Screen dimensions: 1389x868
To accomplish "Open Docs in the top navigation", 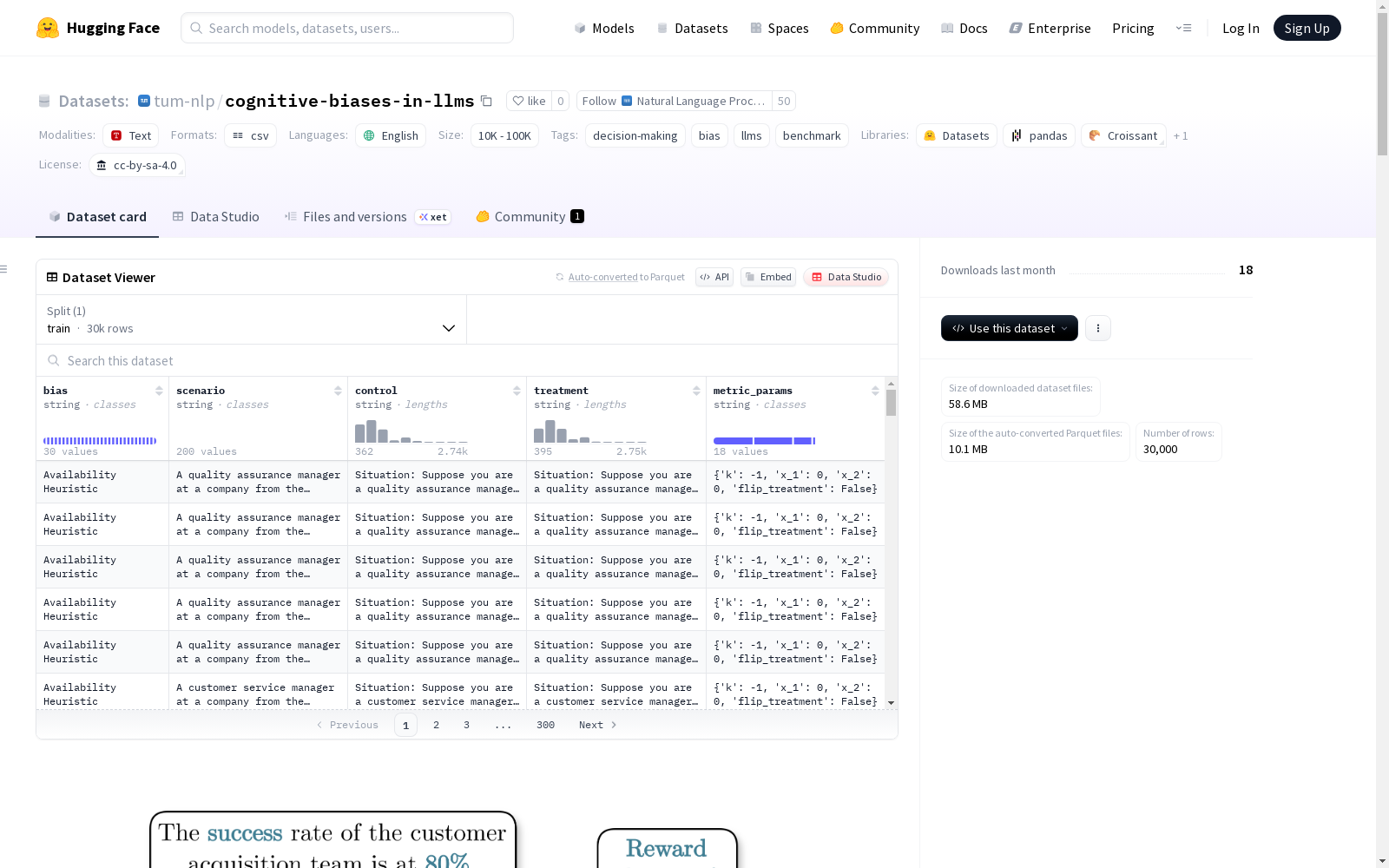I will point(964,28).
